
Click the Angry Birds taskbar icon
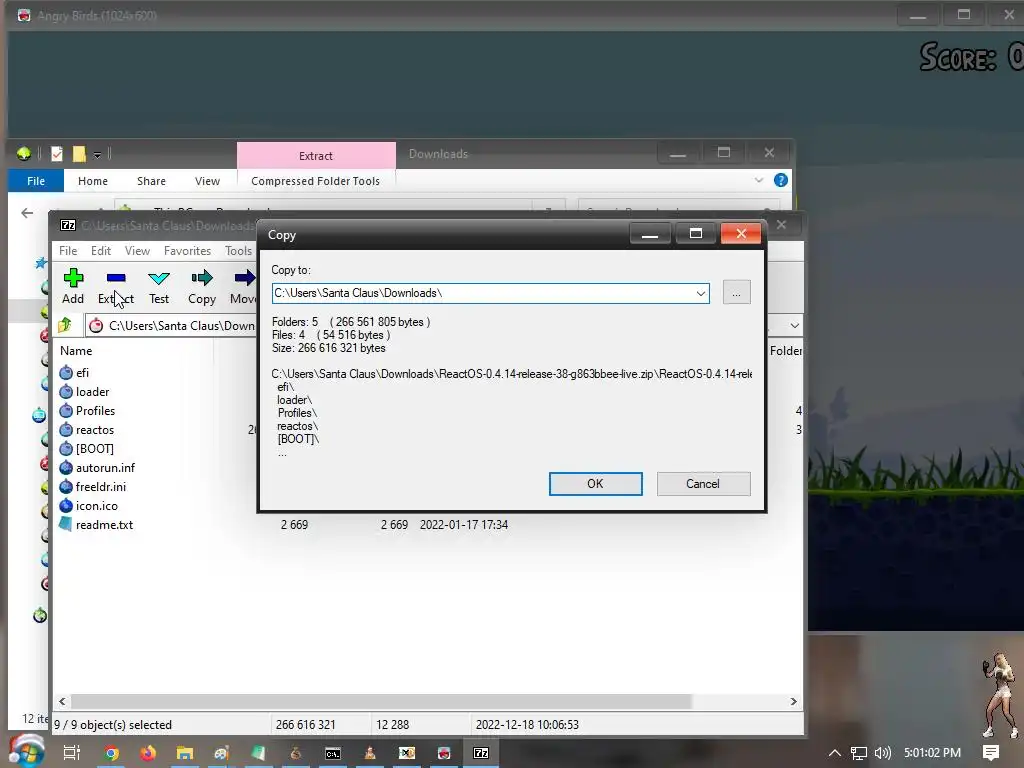(x=444, y=753)
